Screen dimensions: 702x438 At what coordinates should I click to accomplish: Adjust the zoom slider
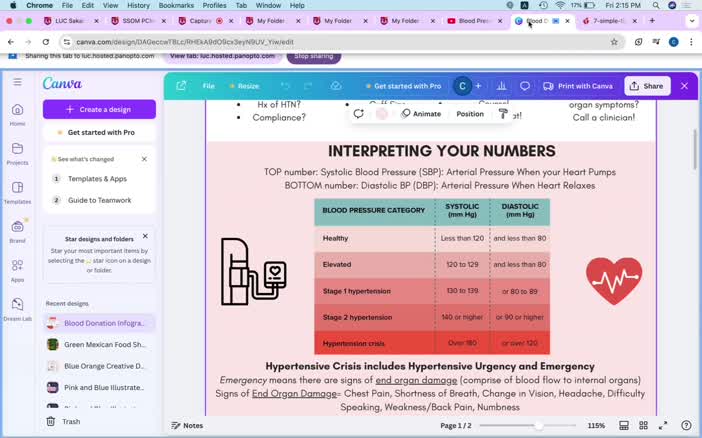(539, 425)
